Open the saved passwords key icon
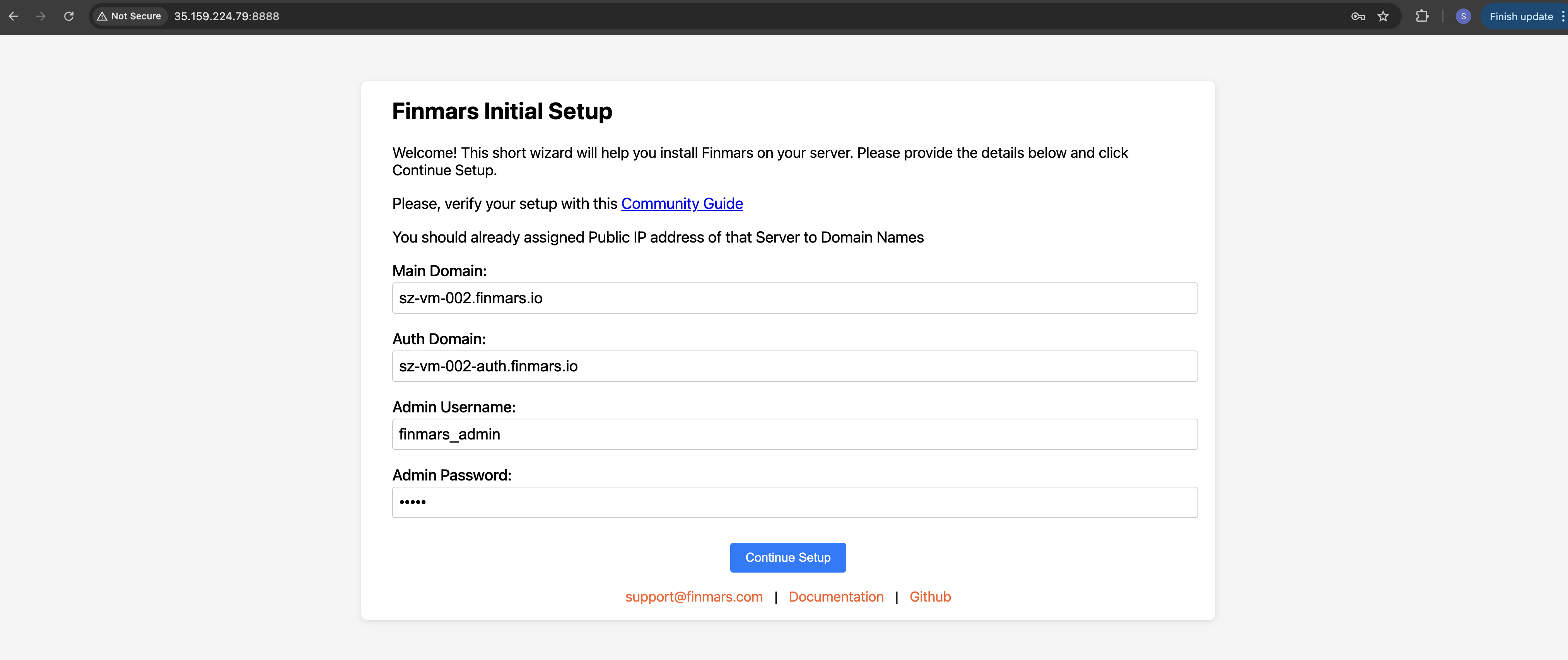Viewport: 1568px width, 660px height. tap(1358, 16)
